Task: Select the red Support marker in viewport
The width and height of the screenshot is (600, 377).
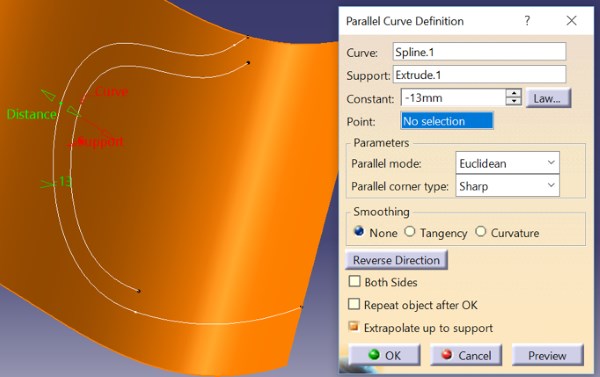Action: [x=81, y=142]
